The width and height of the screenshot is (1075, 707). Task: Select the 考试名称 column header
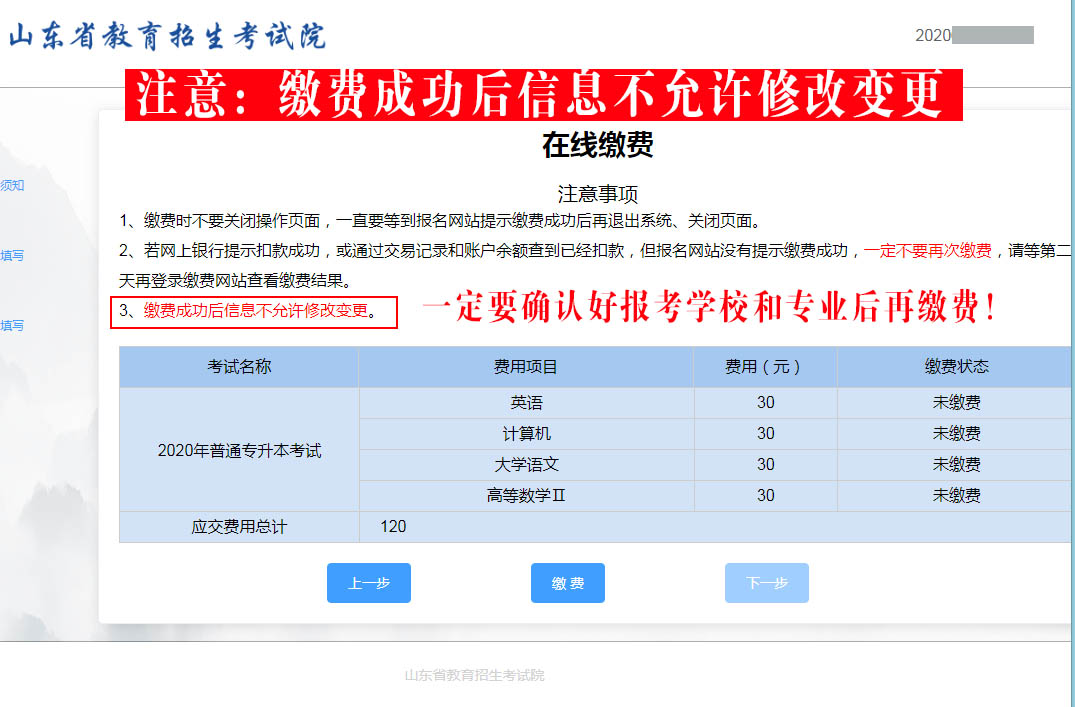pos(239,367)
